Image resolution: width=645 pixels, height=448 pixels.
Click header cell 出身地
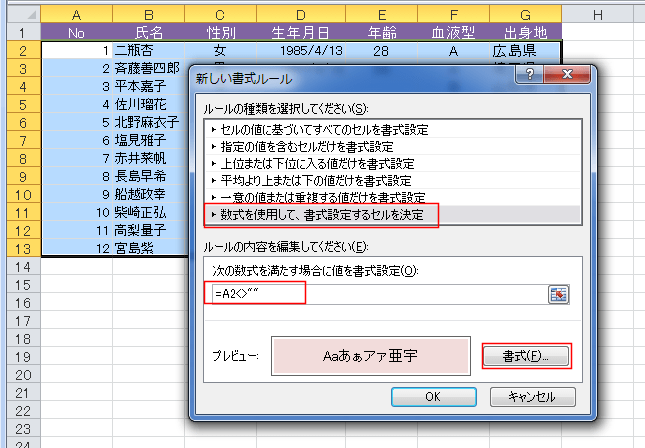(526, 32)
